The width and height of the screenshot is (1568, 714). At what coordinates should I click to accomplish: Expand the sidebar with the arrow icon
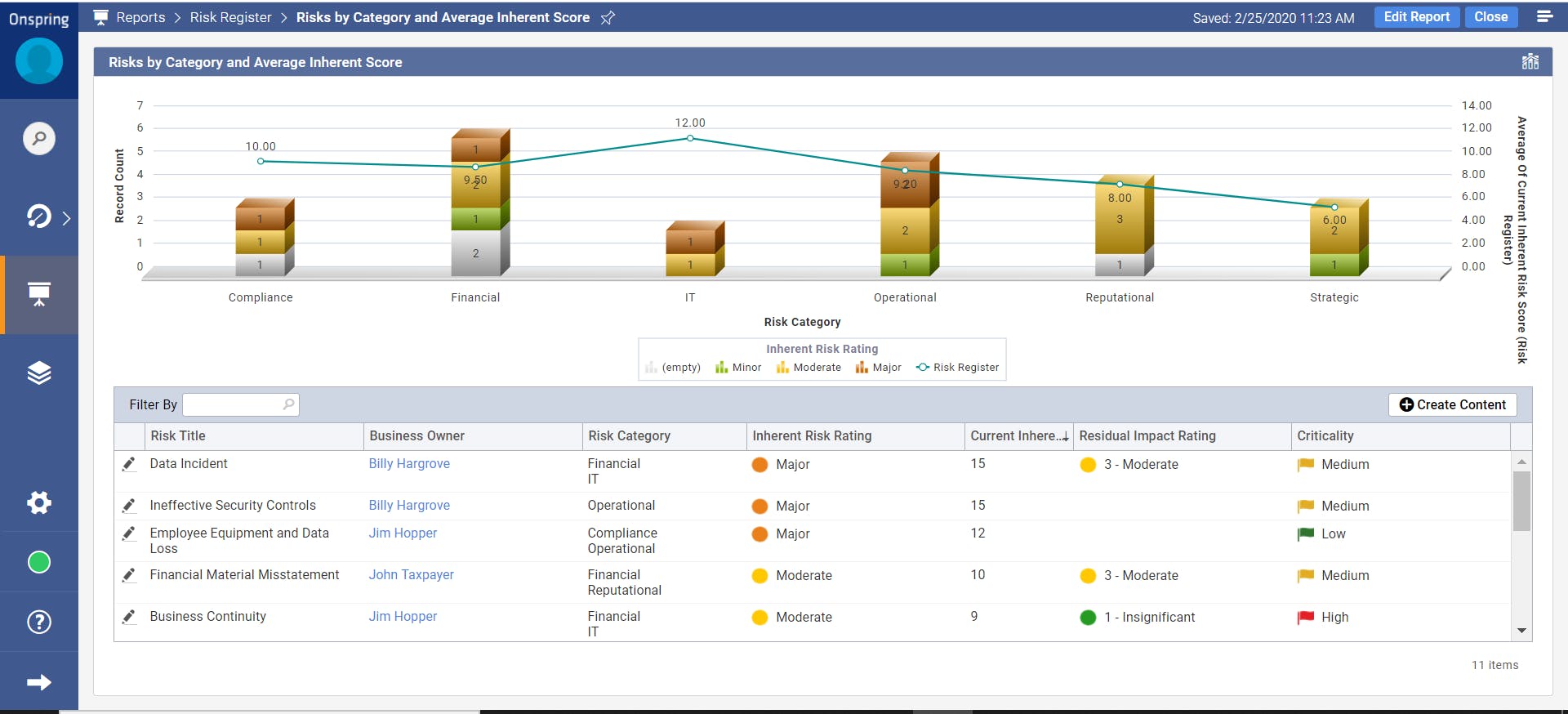point(39,682)
